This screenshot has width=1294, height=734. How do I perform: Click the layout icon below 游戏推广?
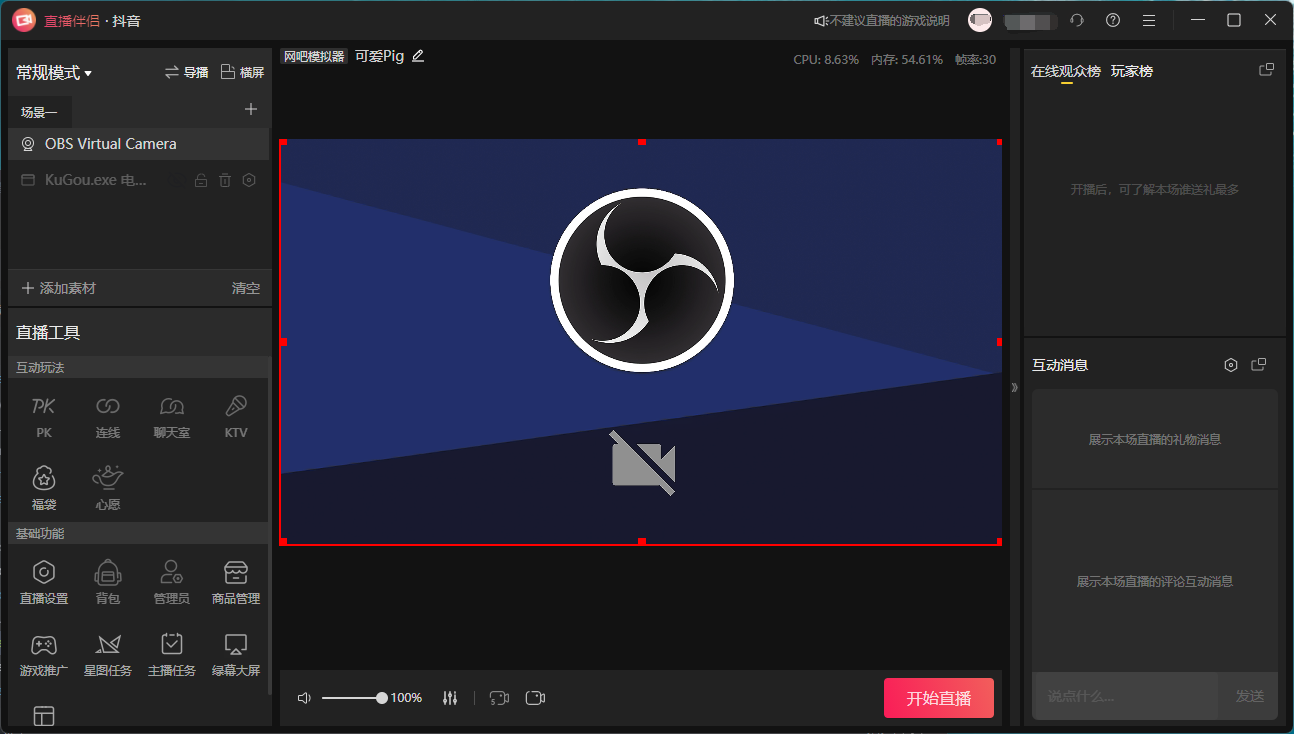(x=43, y=716)
